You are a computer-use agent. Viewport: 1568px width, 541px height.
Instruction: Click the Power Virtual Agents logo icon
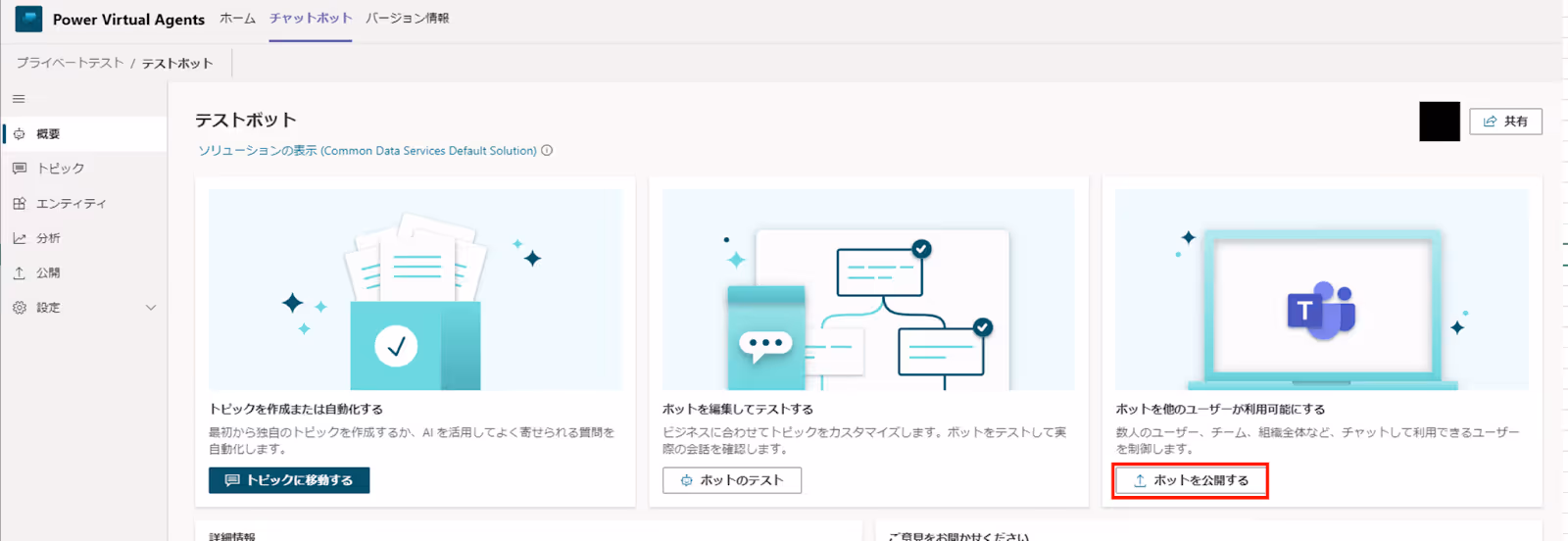tap(28, 19)
